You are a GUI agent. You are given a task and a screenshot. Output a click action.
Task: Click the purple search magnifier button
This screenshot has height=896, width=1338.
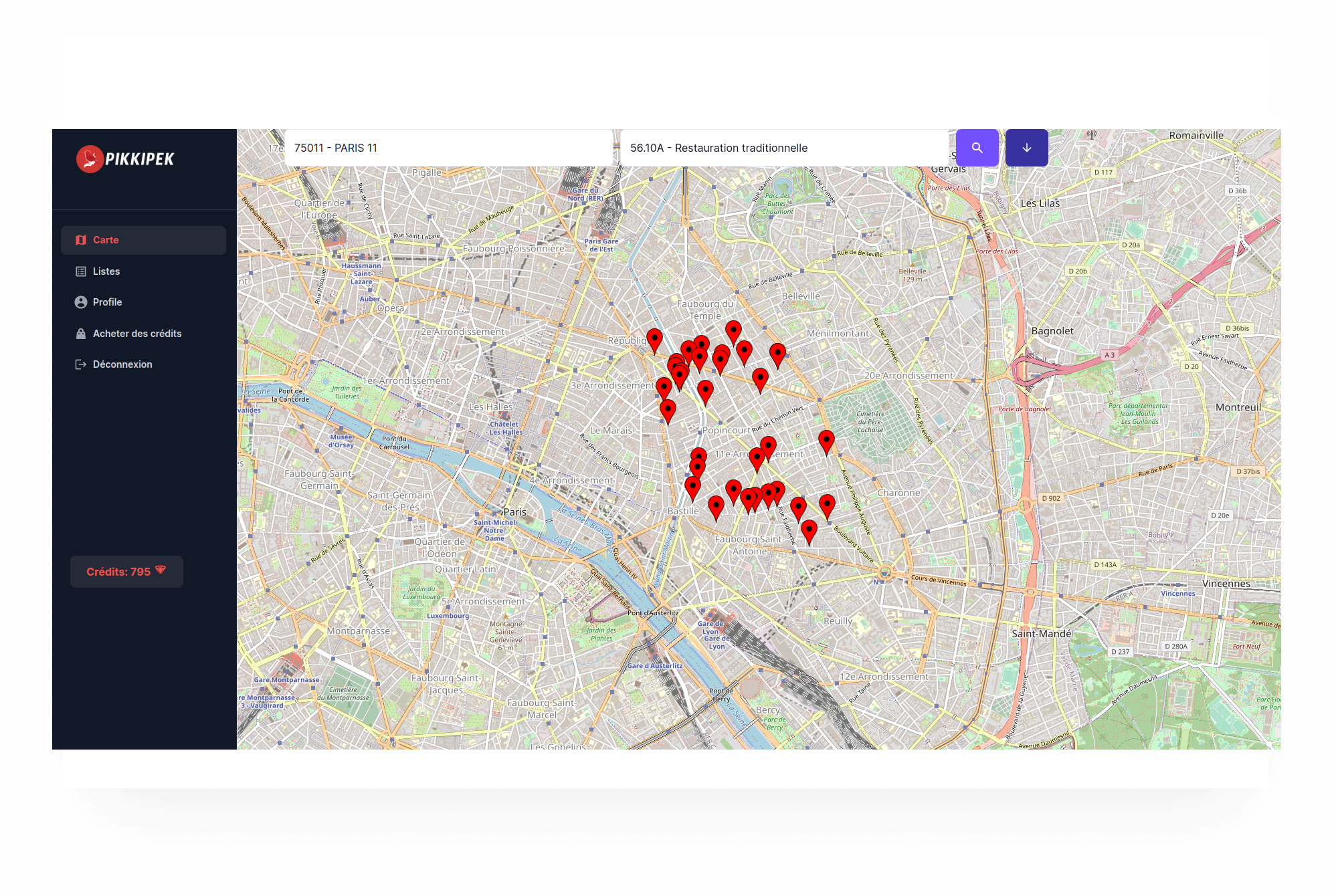point(977,148)
